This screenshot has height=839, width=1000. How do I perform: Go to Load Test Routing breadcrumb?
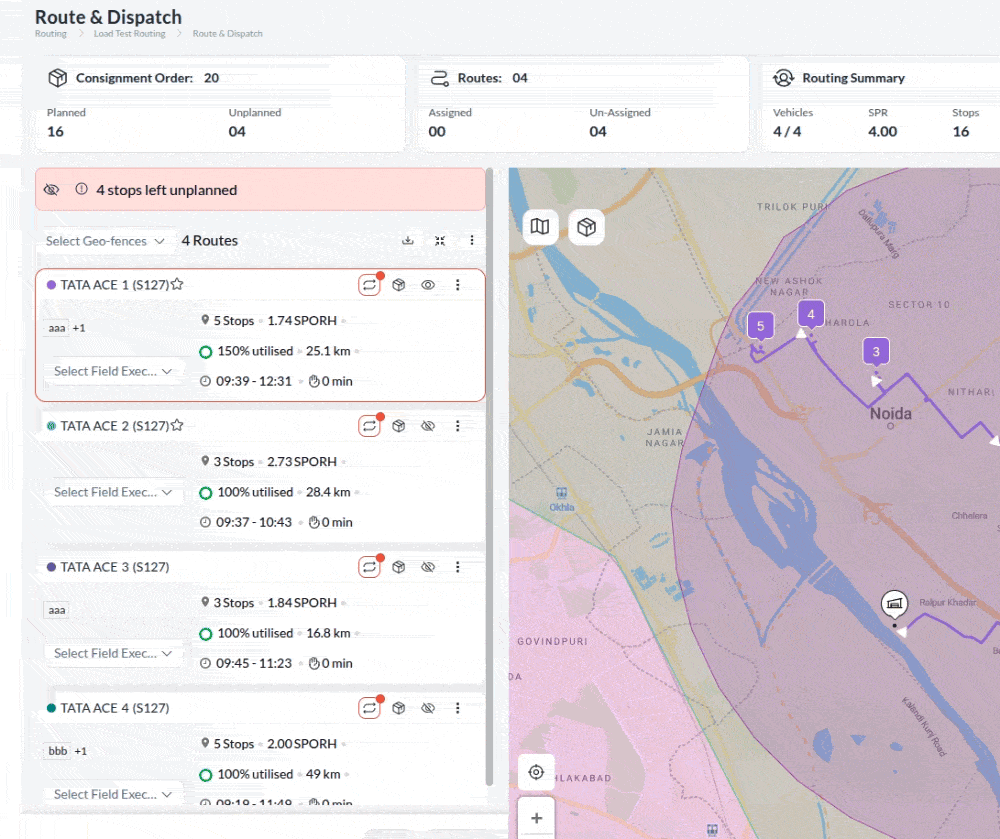coord(129,33)
